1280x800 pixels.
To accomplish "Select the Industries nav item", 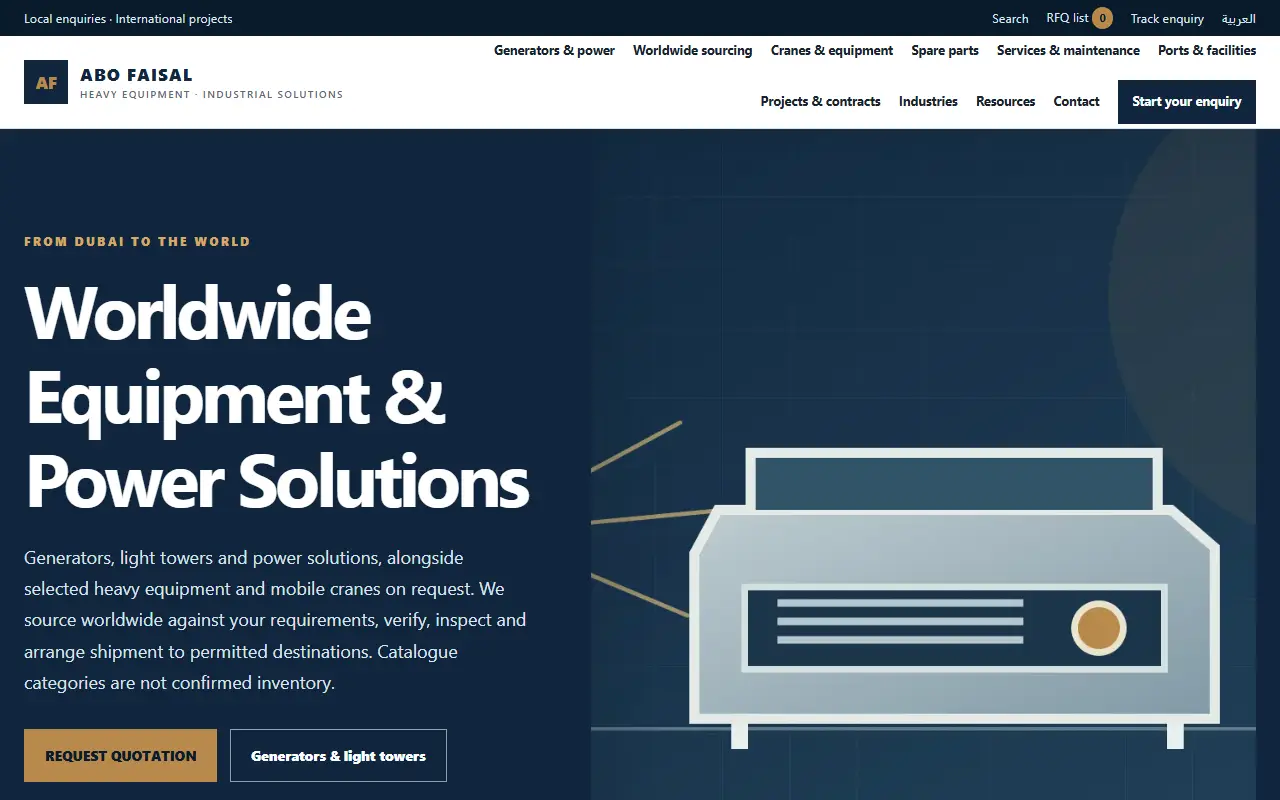I will pyautogui.click(x=928, y=101).
